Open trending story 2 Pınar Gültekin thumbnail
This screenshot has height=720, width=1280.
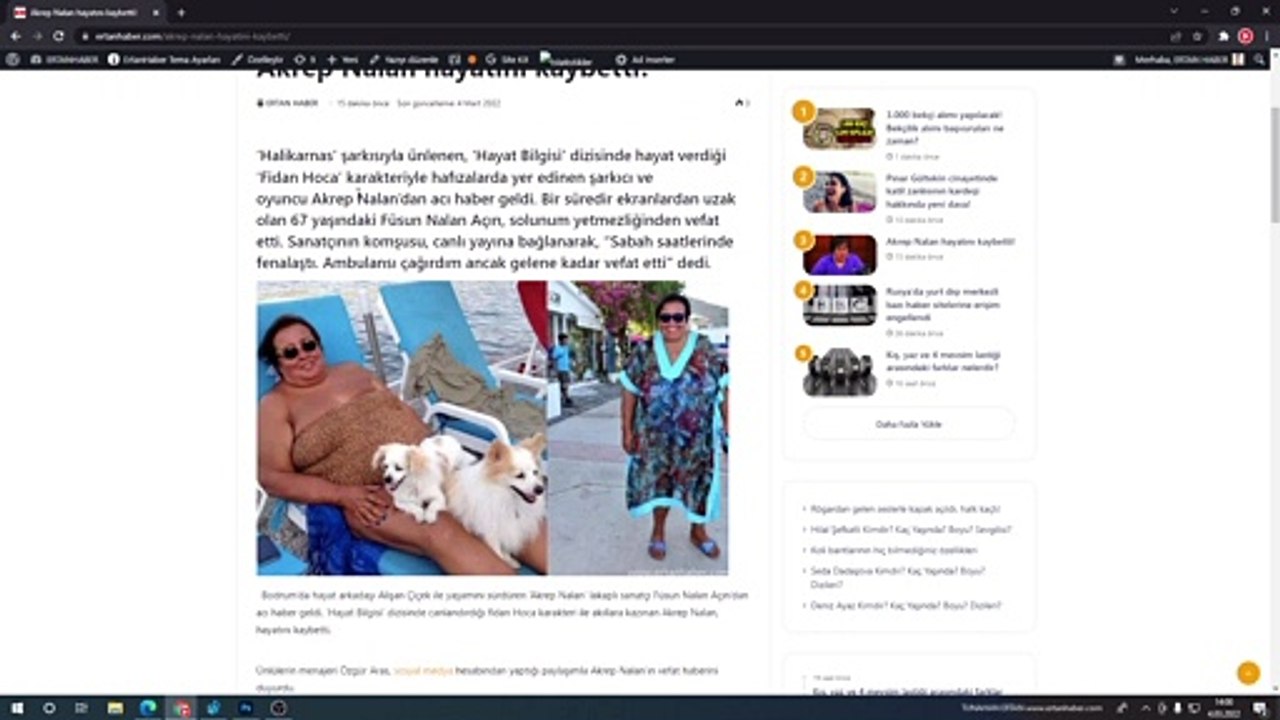[x=840, y=192]
